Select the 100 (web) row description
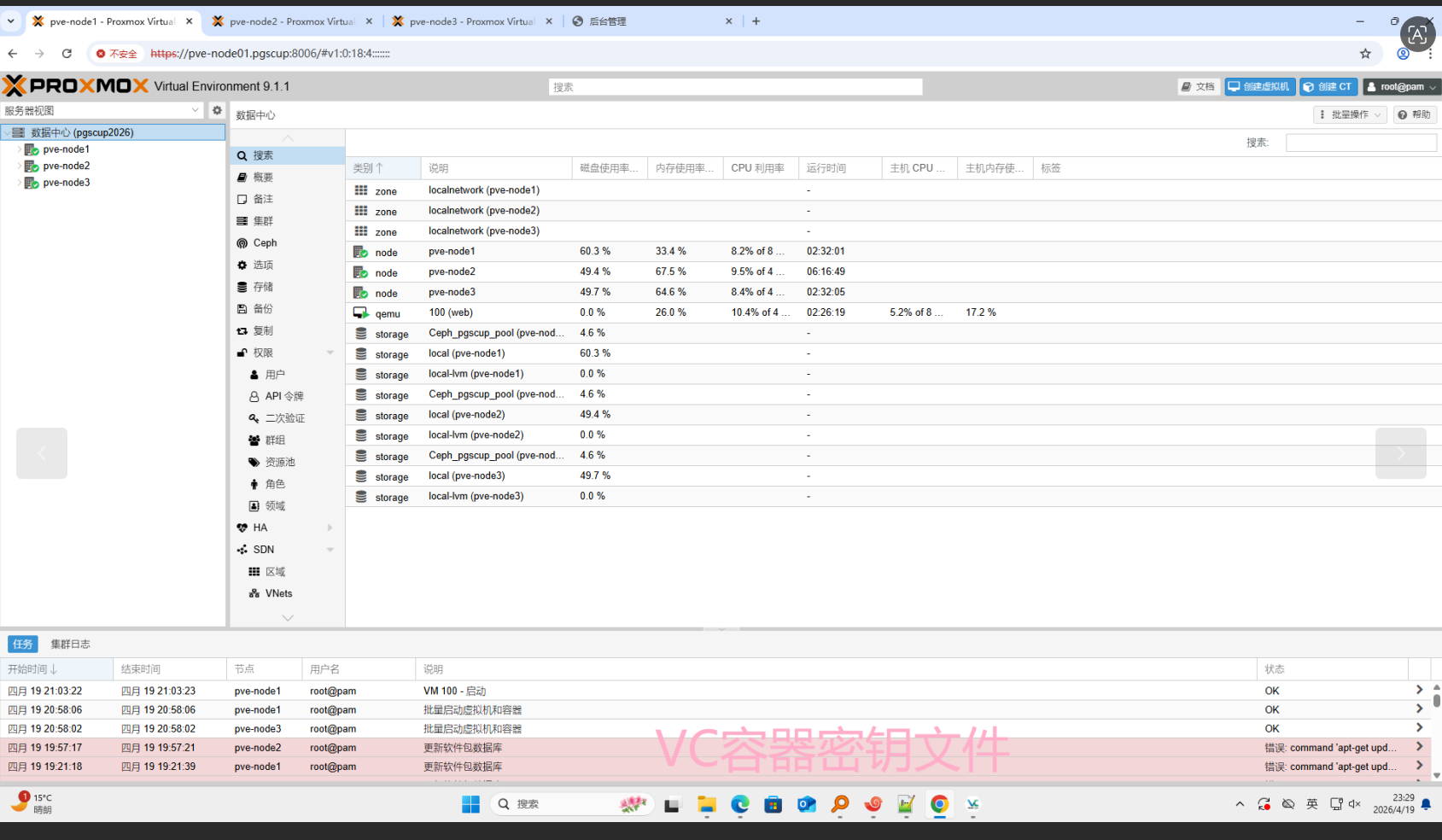 pos(451,312)
